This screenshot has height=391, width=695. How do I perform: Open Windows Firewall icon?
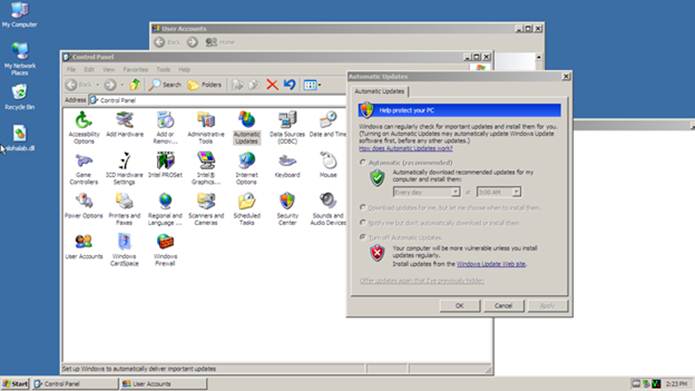165,250
